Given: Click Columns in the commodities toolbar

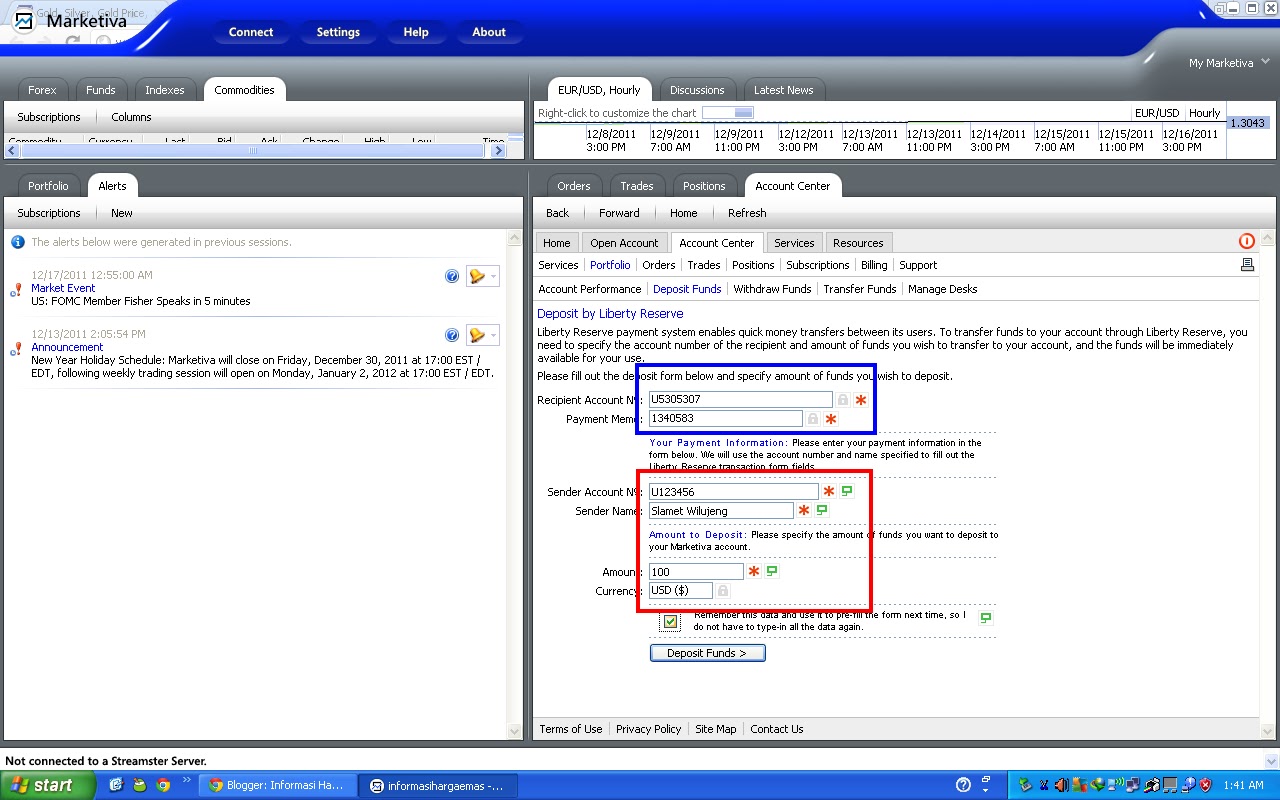Looking at the screenshot, I should pyautogui.click(x=131, y=117).
